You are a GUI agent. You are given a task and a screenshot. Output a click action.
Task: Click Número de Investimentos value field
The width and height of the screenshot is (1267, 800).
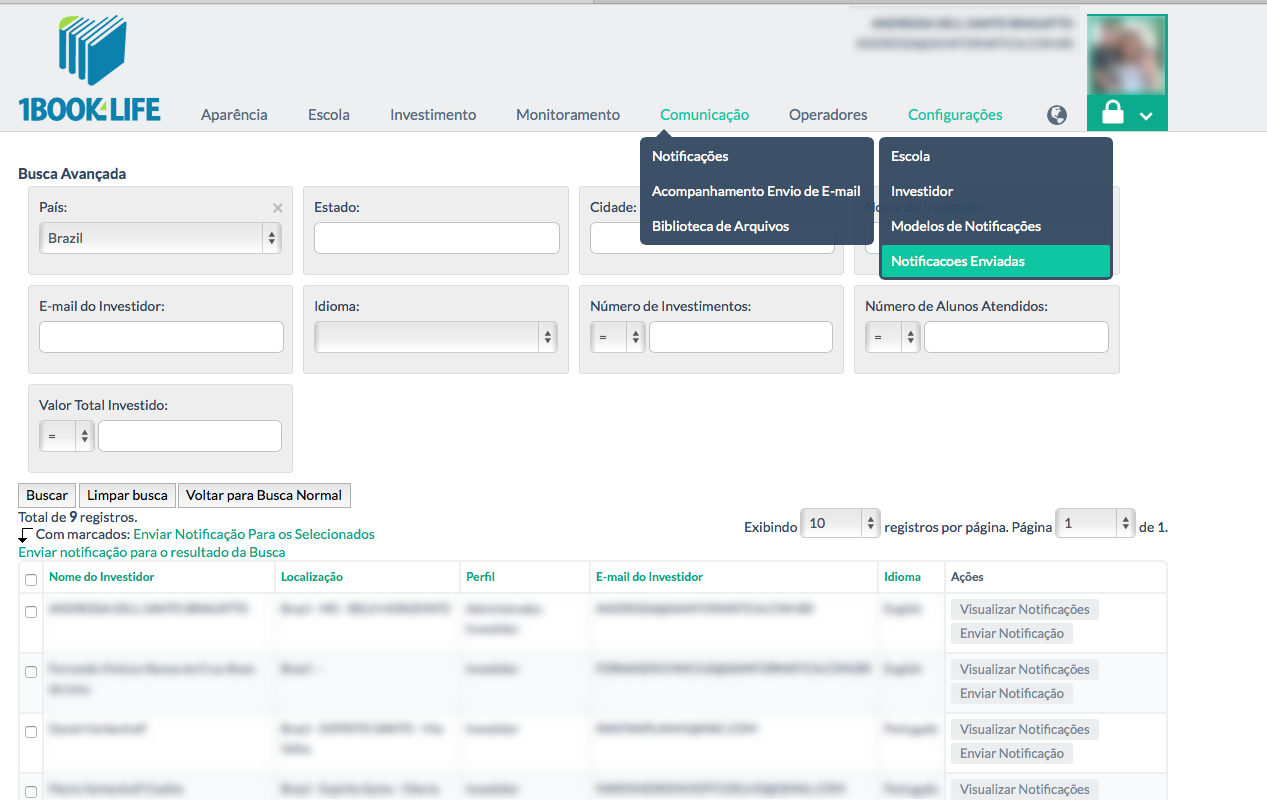coord(741,337)
